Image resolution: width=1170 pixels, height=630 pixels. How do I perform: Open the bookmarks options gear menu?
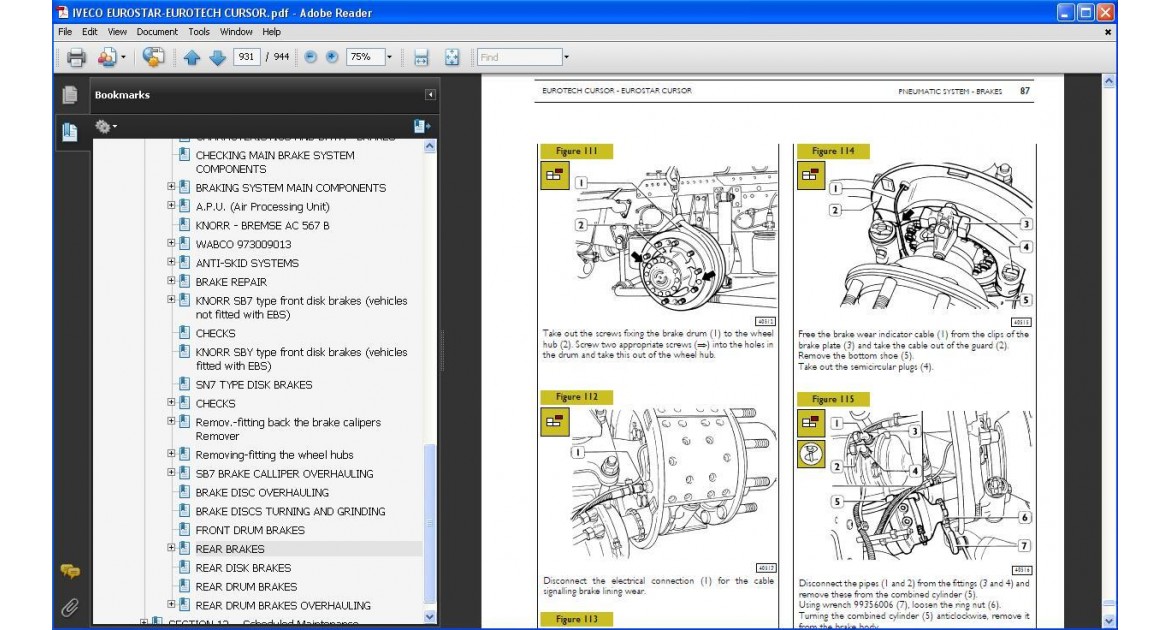coord(105,127)
